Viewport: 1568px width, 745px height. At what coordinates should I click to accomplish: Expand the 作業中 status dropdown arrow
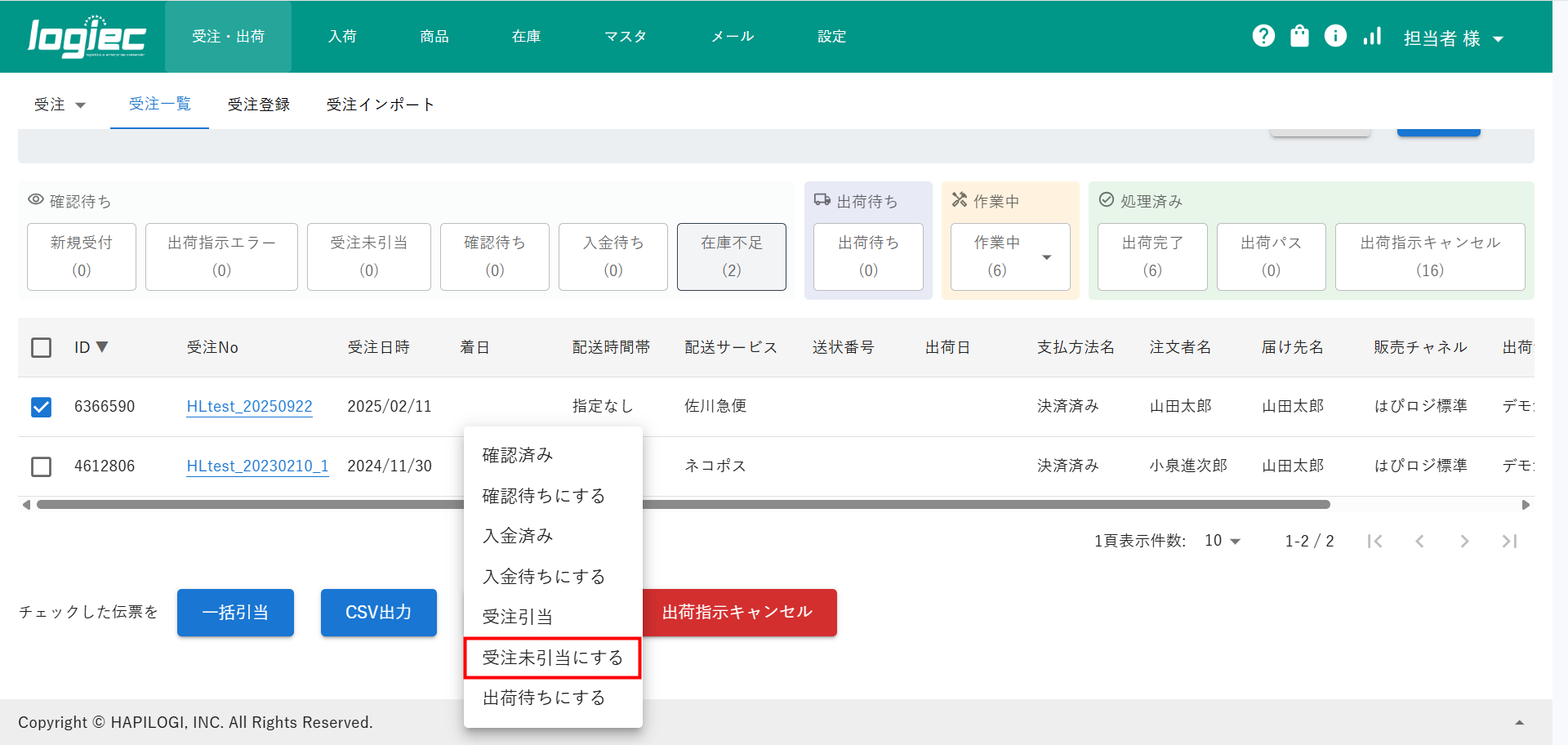tap(1046, 257)
